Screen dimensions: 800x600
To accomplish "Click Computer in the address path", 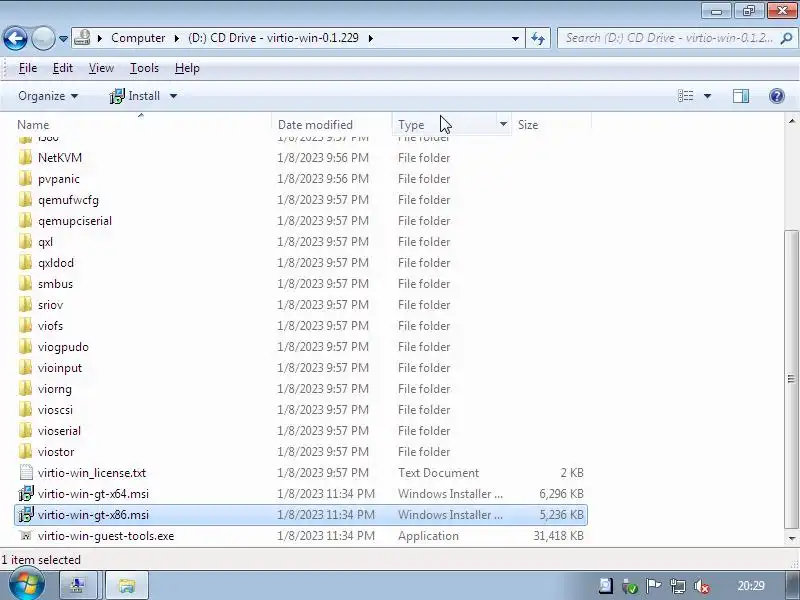I will (x=138, y=38).
